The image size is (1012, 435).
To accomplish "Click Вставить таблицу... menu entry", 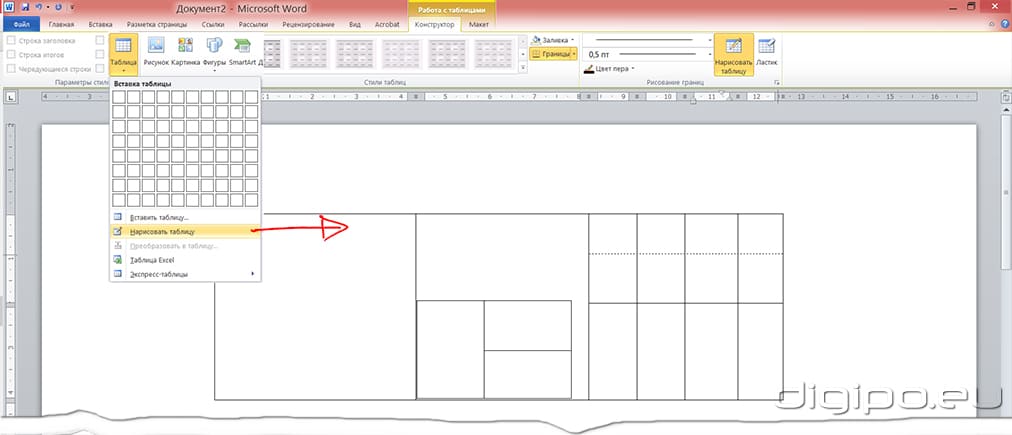I will point(158,217).
